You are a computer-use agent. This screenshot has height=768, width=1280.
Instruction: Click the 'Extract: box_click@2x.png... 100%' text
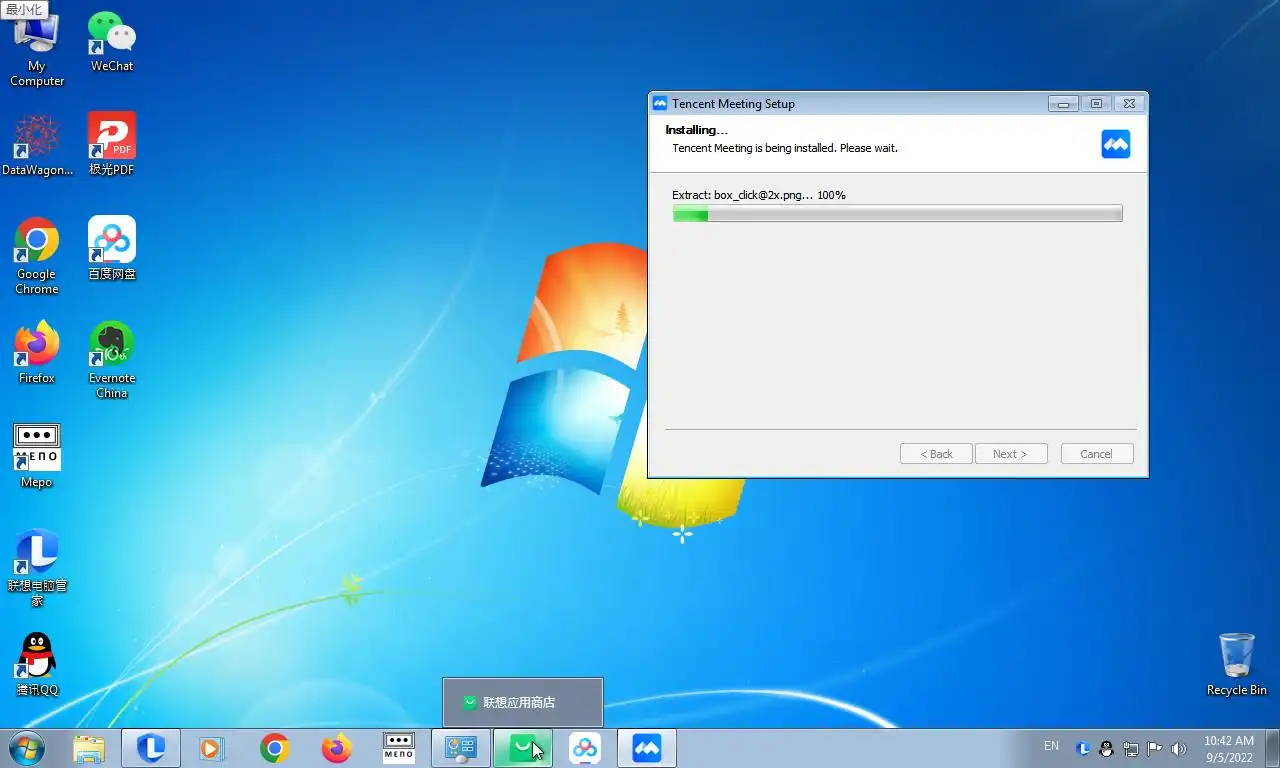click(759, 195)
